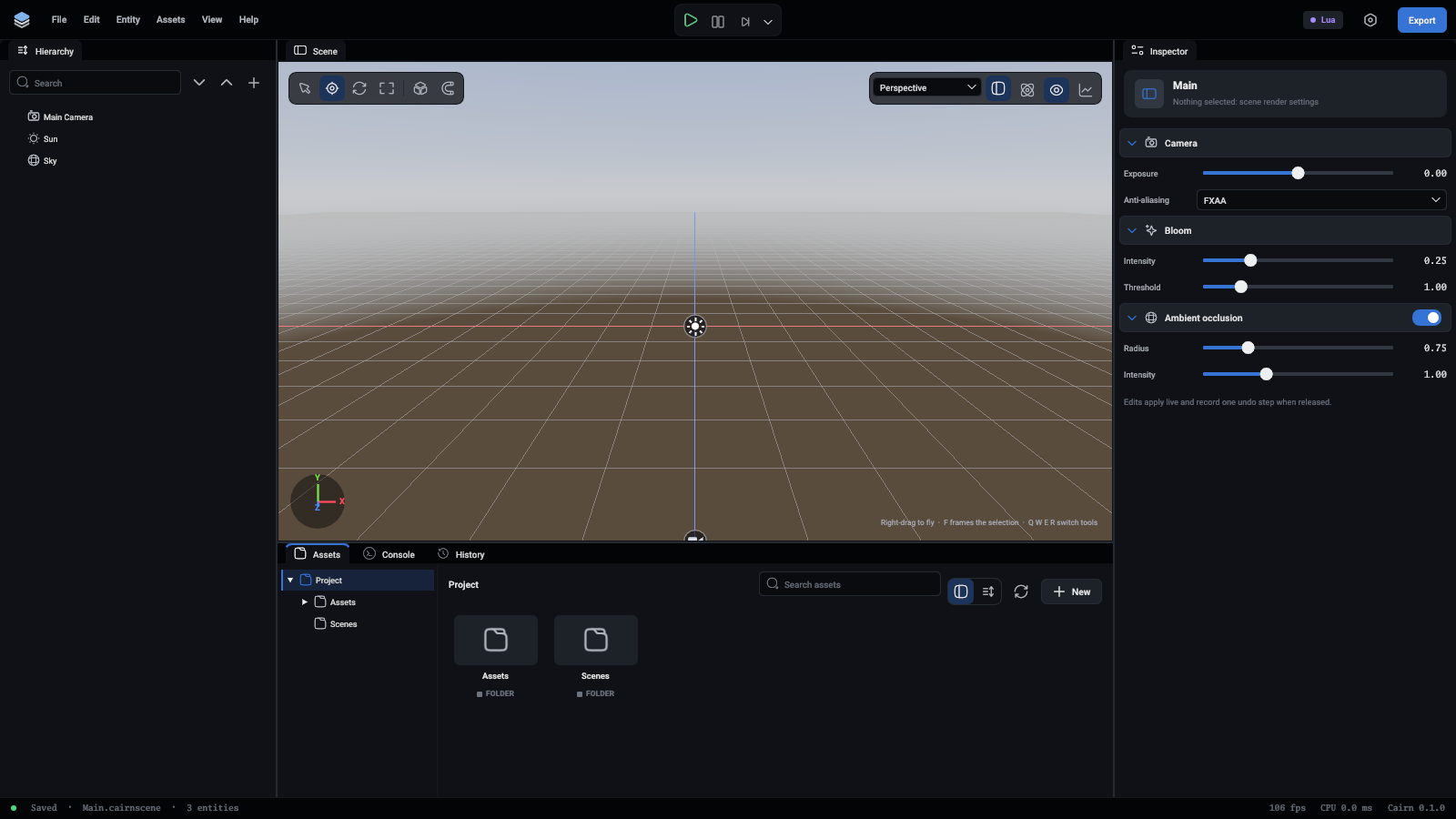Image resolution: width=1456 pixels, height=819 pixels.
Task: Select the arrow select tool in scene toolbar
Action: [x=305, y=88]
